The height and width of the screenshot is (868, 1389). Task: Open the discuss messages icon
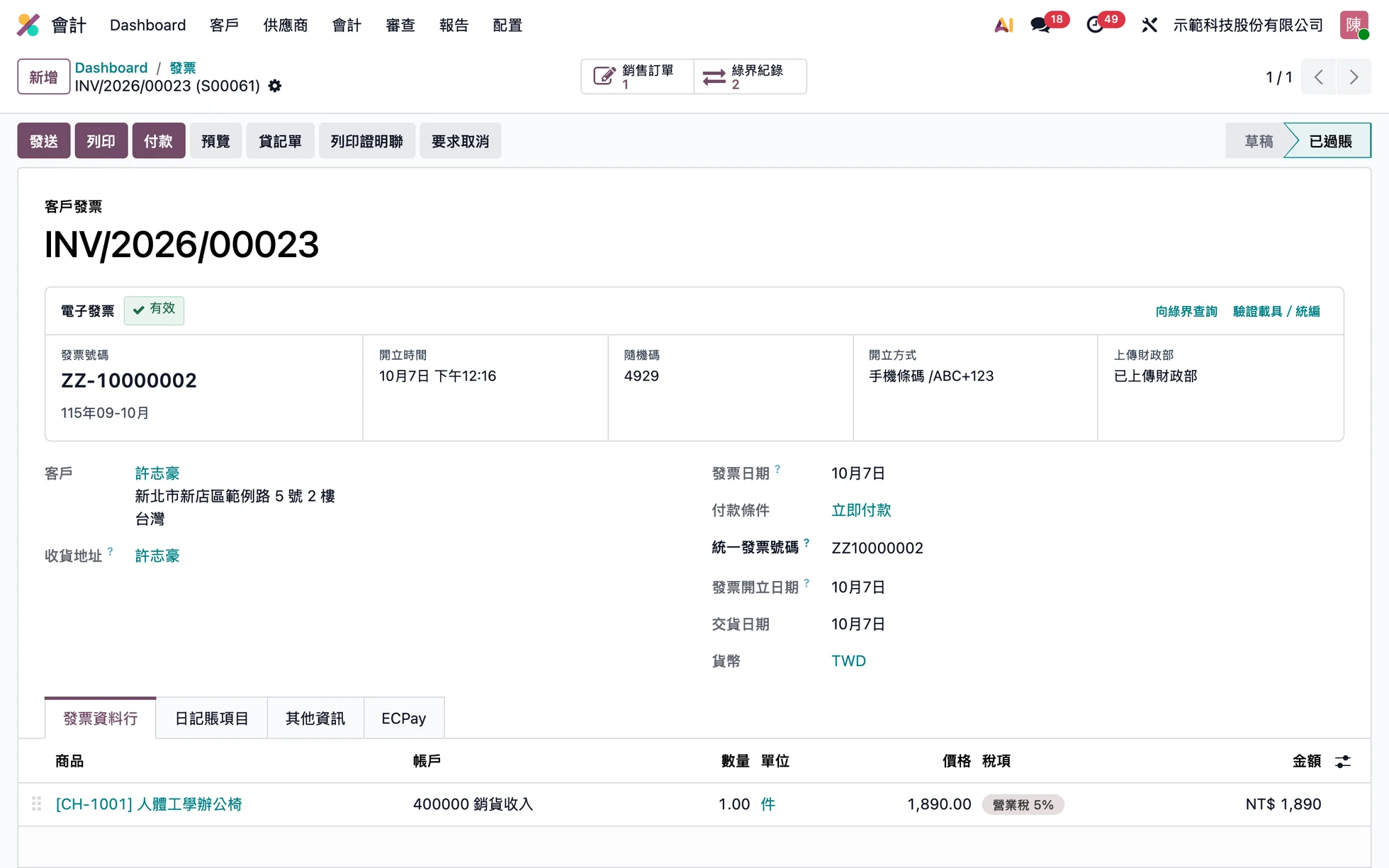(1040, 25)
